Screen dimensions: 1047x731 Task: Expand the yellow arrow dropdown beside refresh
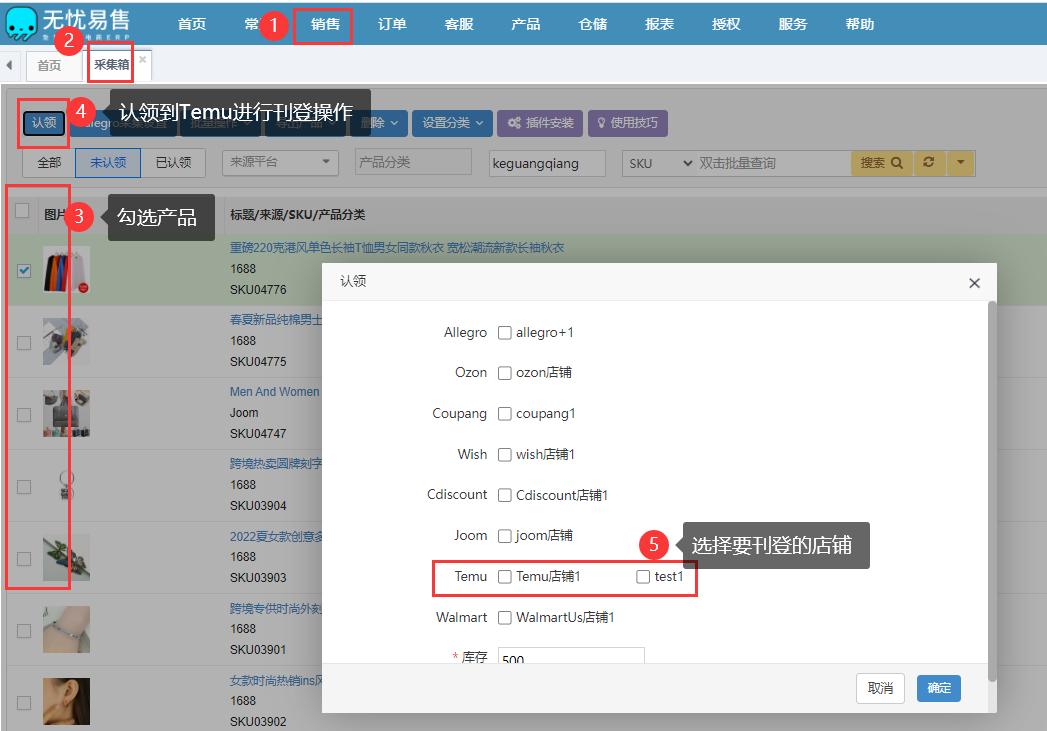[x=962, y=163]
